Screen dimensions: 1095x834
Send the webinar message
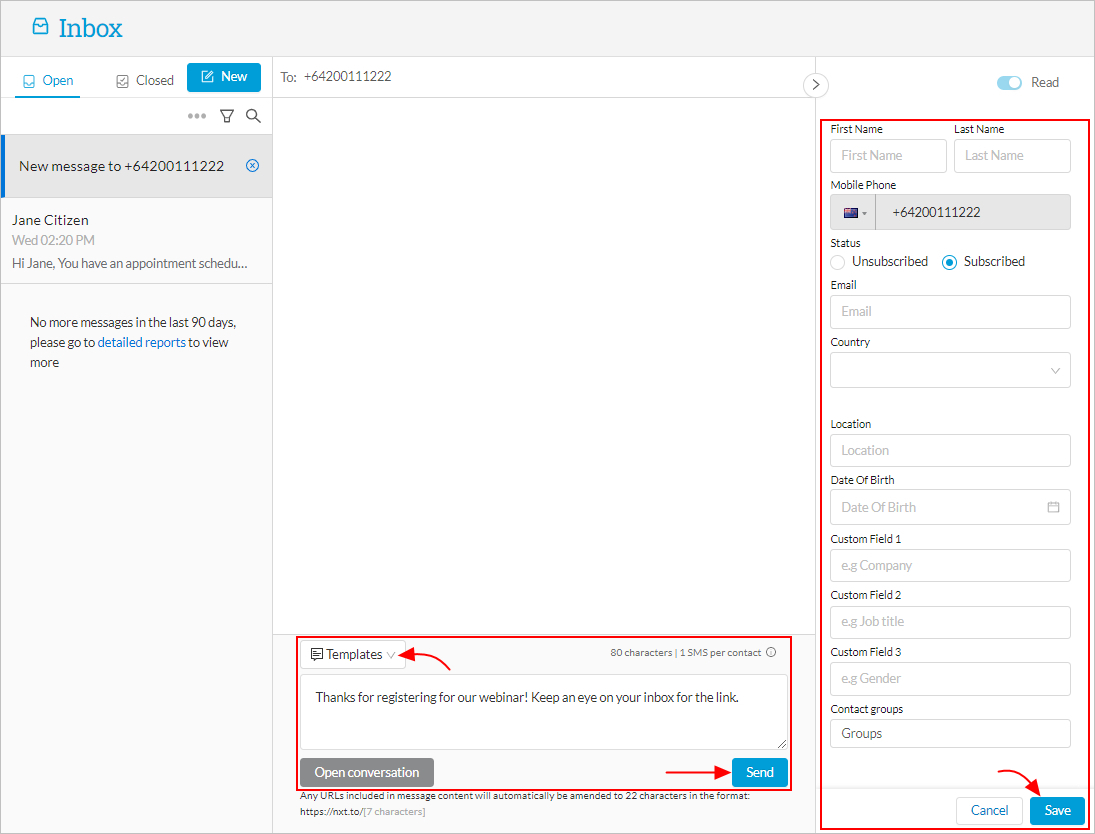760,773
